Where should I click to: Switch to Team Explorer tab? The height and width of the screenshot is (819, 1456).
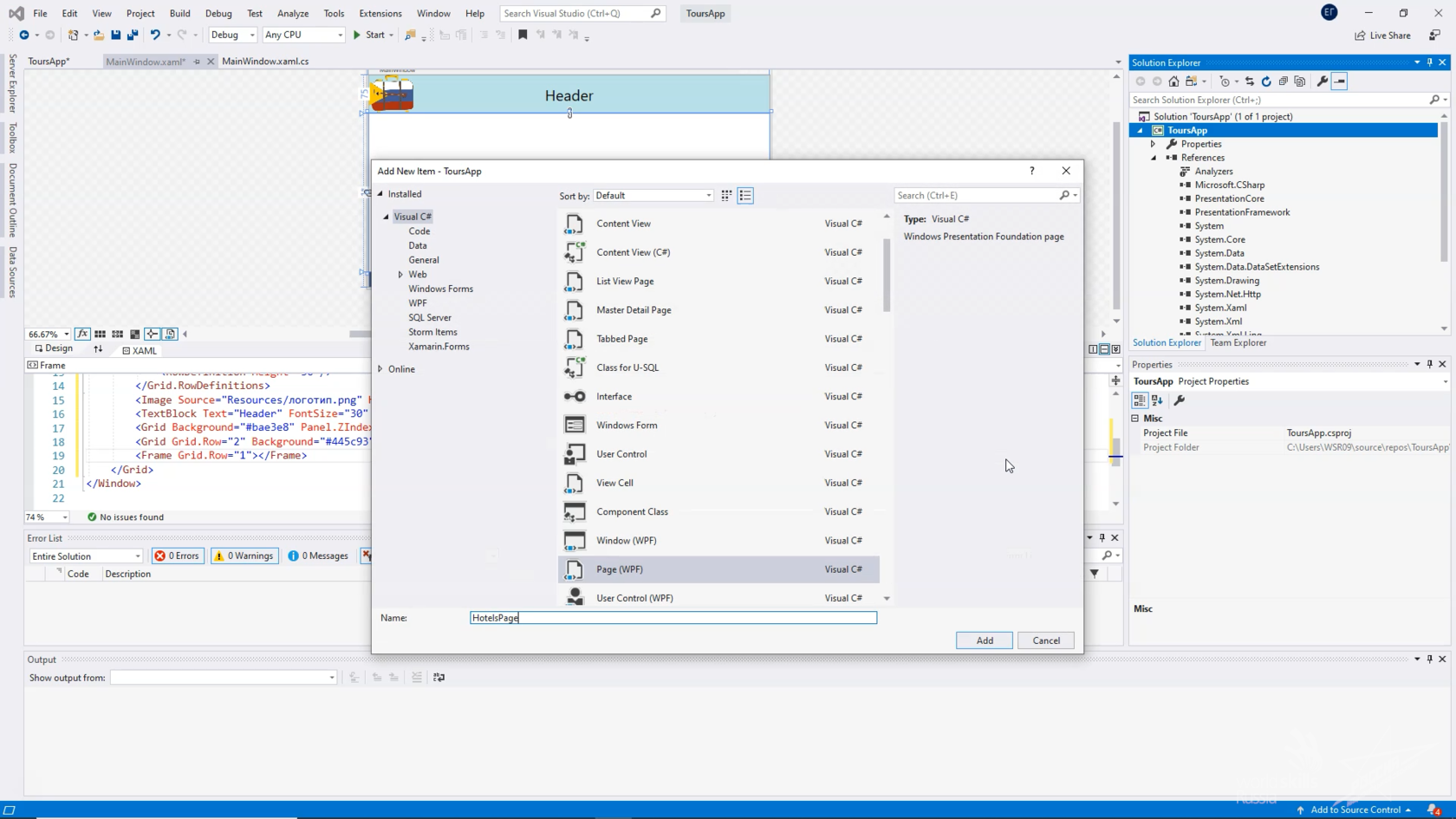click(x=1238, y=343)
